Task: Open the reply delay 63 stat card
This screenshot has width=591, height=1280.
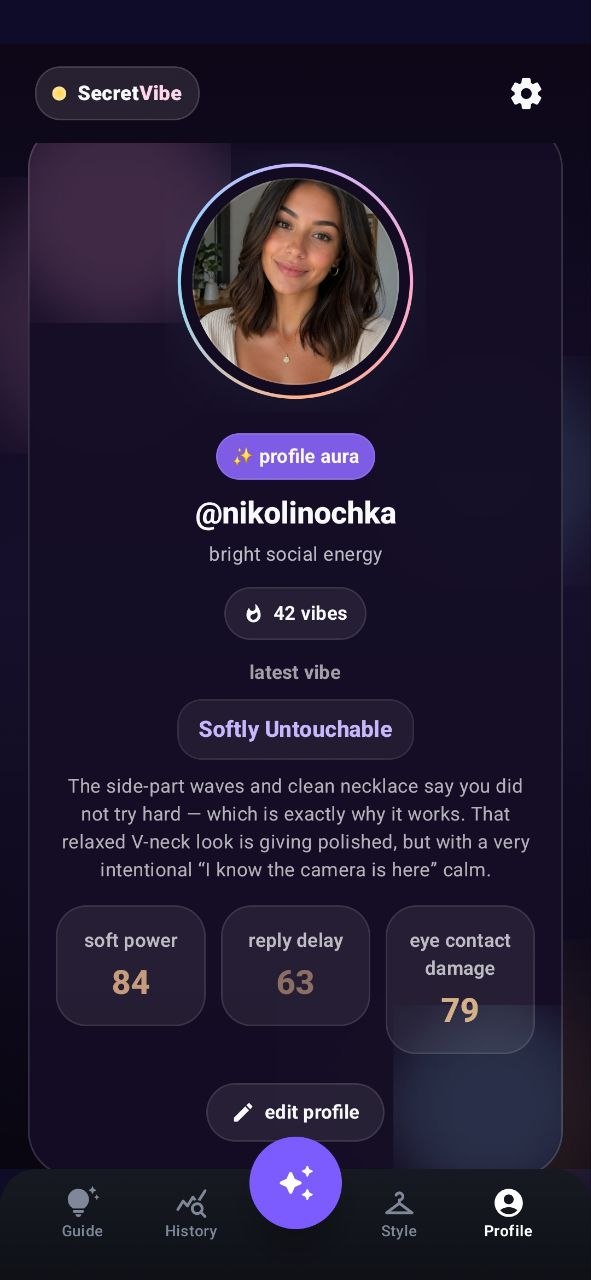Action: [295, 965]
